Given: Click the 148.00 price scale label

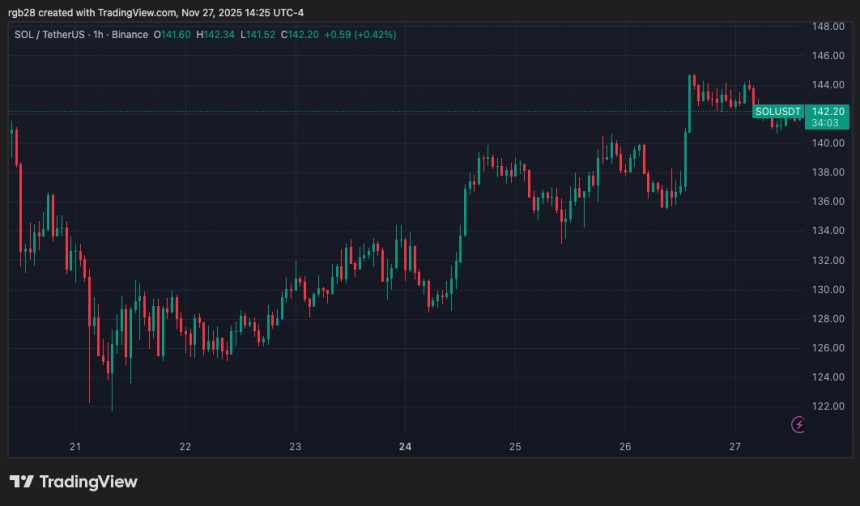Looking at the screenshot, I should click(830, 26).
